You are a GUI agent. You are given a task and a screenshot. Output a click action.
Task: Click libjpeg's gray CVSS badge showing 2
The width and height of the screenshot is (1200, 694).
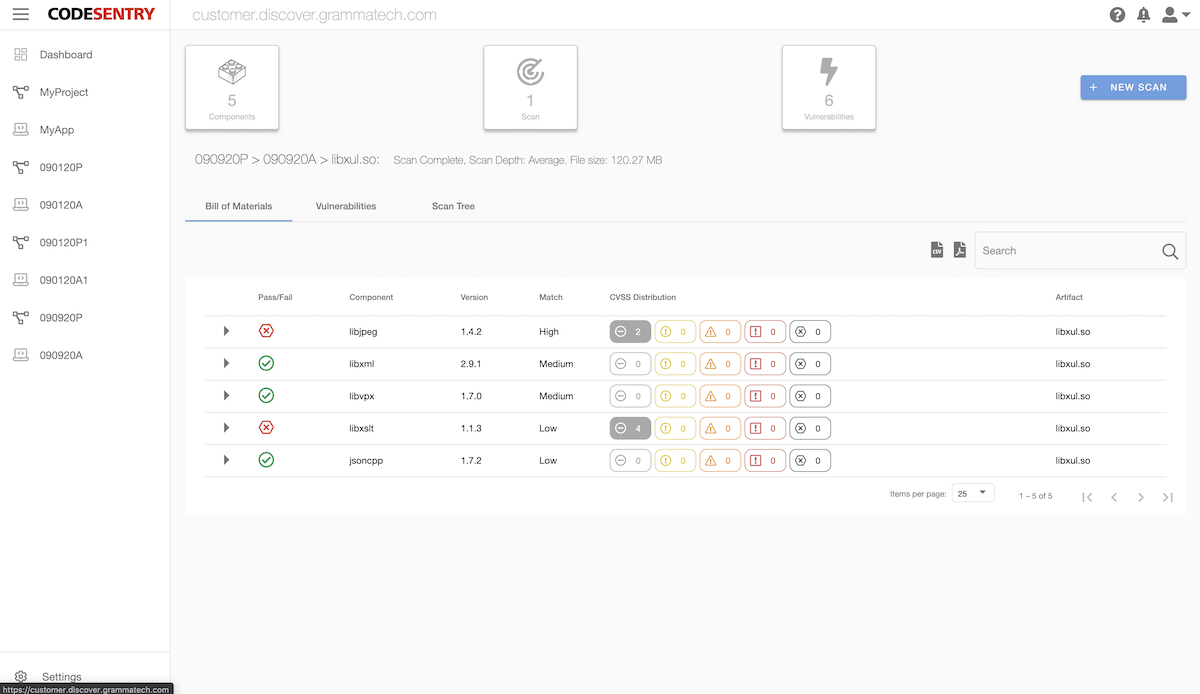tap(630, 332)
